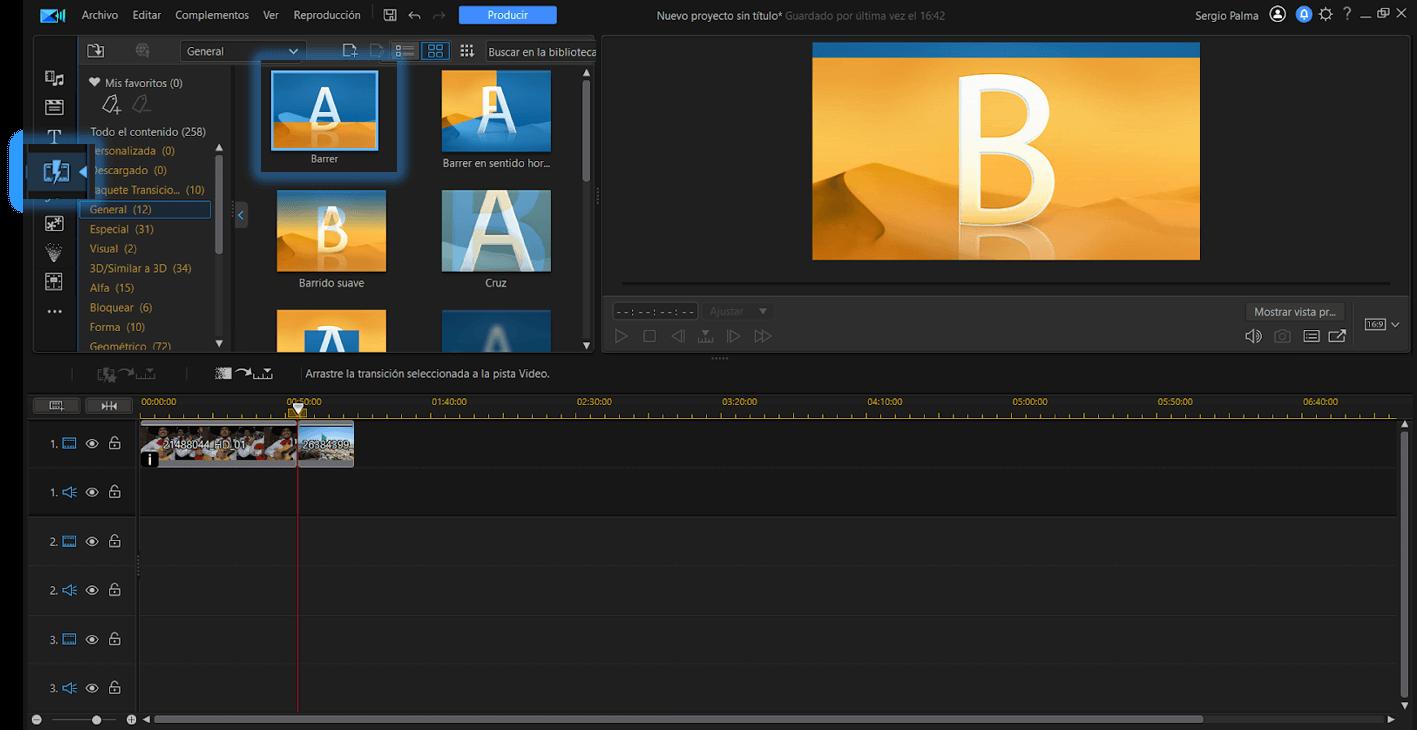The width and height of the screenshot is (1417, 730).
Task: Lock video track 1
Action: [115, 443]
